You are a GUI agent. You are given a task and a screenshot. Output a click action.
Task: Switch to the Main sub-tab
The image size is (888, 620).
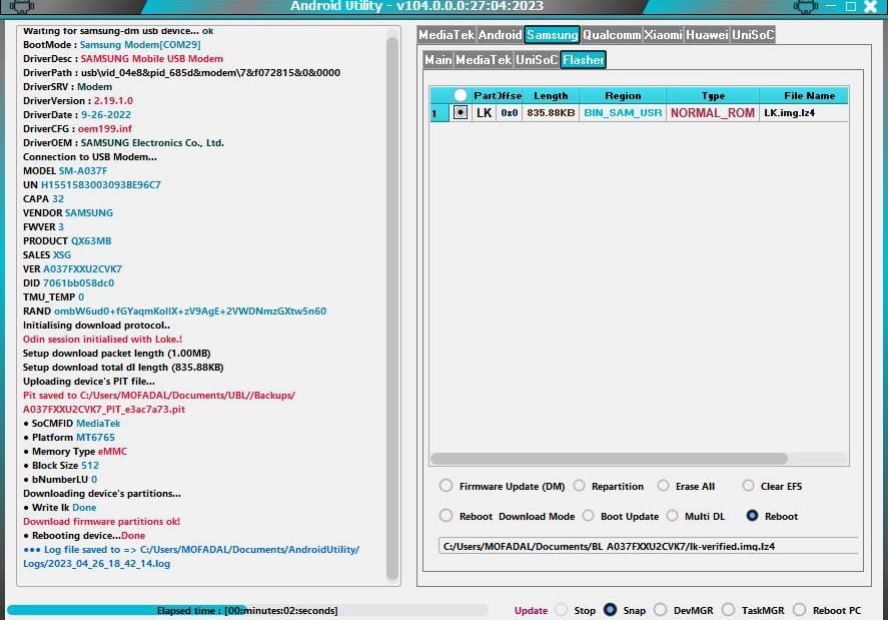pyautogui.click(x=438, y=60)
